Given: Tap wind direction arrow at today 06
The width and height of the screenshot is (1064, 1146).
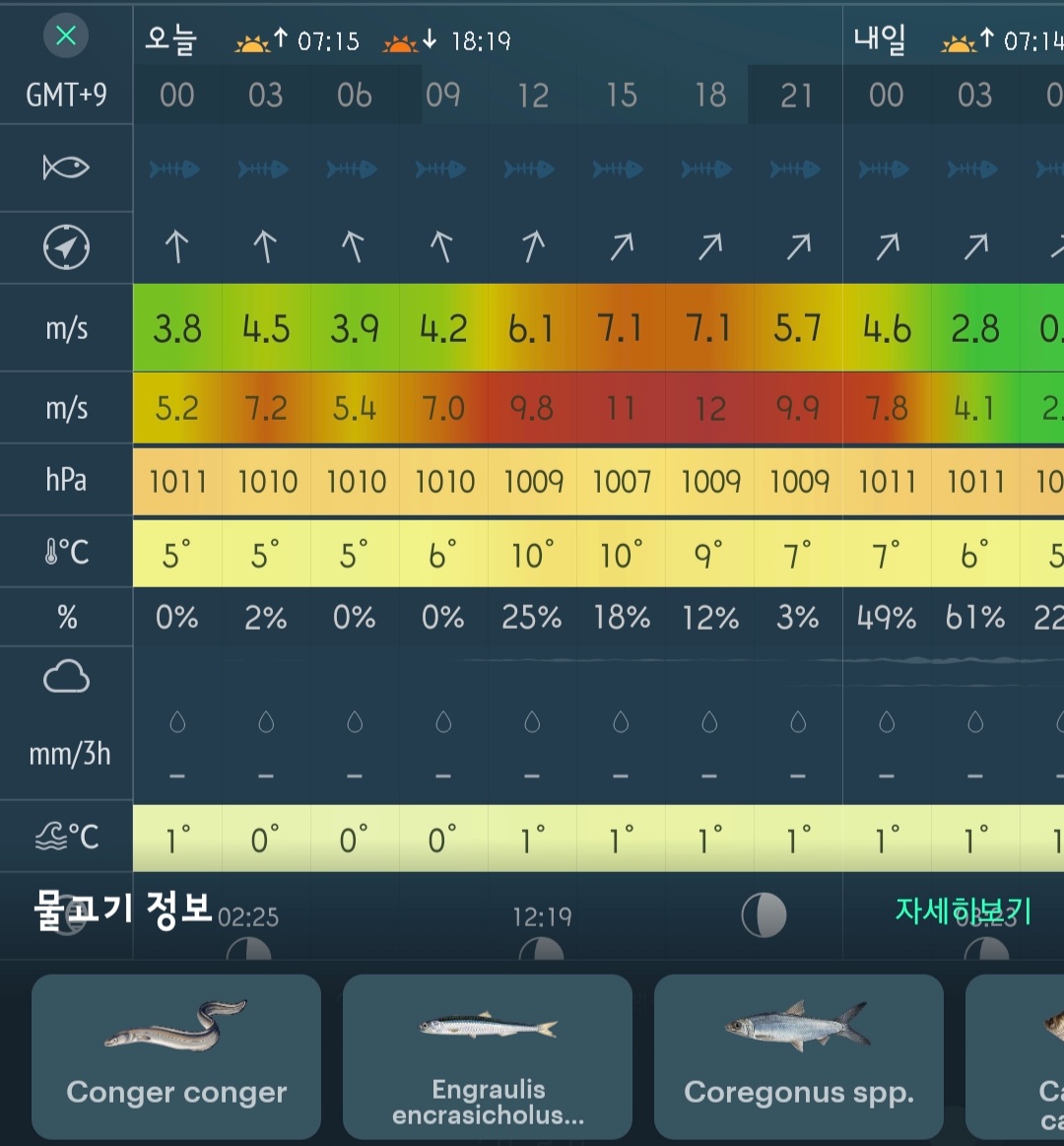Looking at the screenshot, I should pos(354,247).
